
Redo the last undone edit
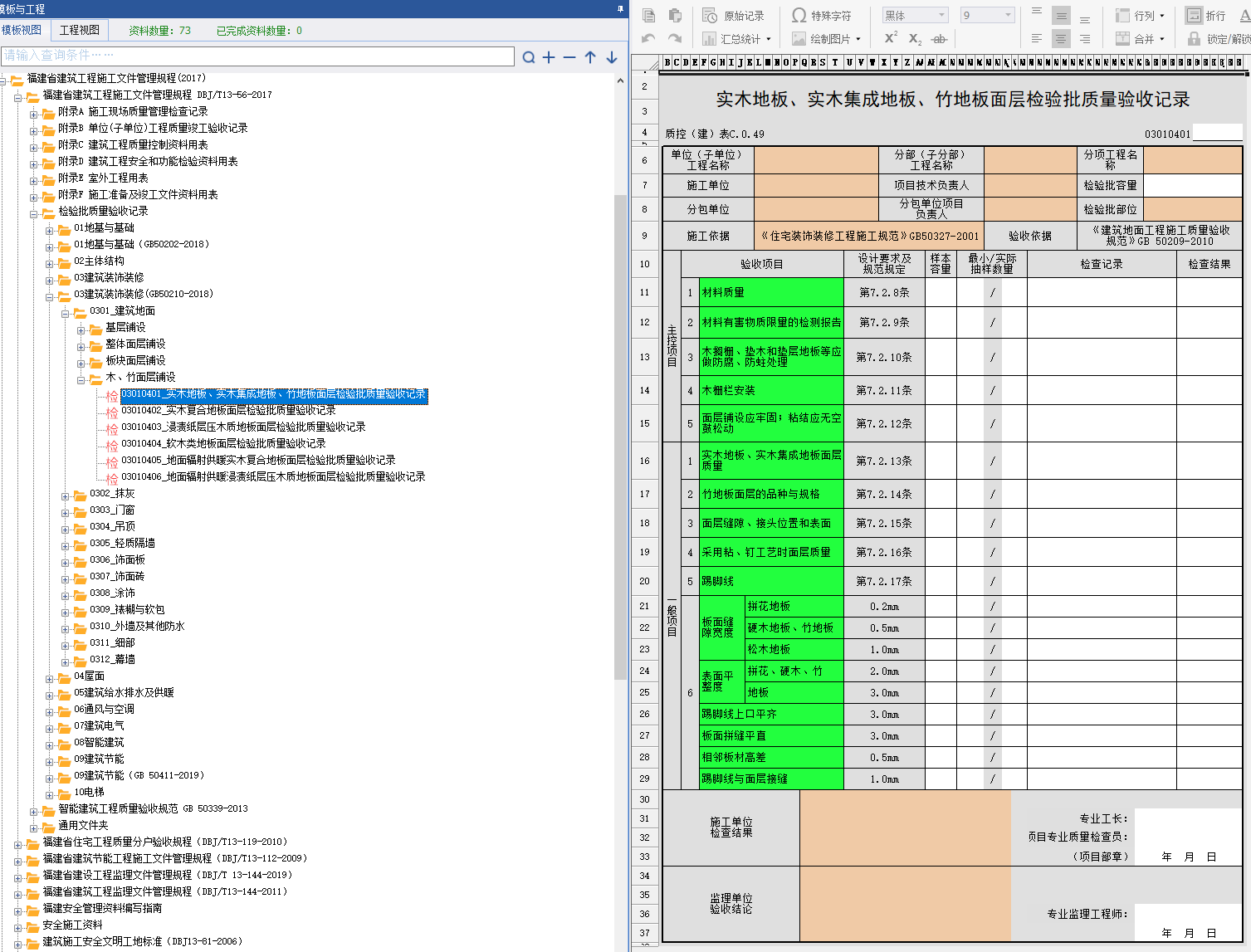point(675,38)
